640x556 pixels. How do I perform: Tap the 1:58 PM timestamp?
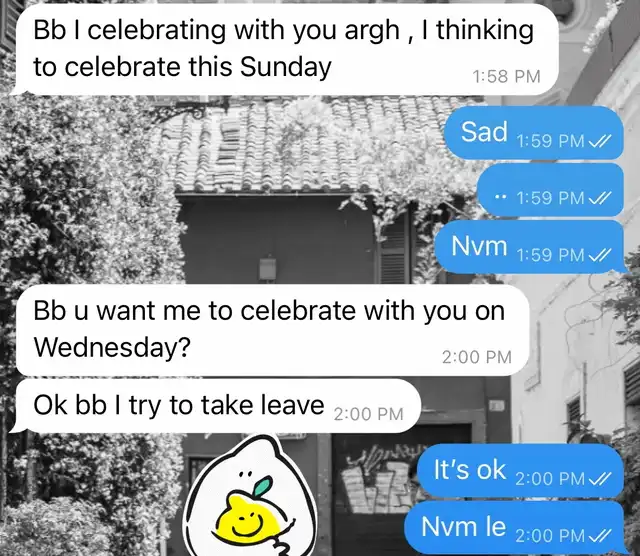click(x=506, y=77)
